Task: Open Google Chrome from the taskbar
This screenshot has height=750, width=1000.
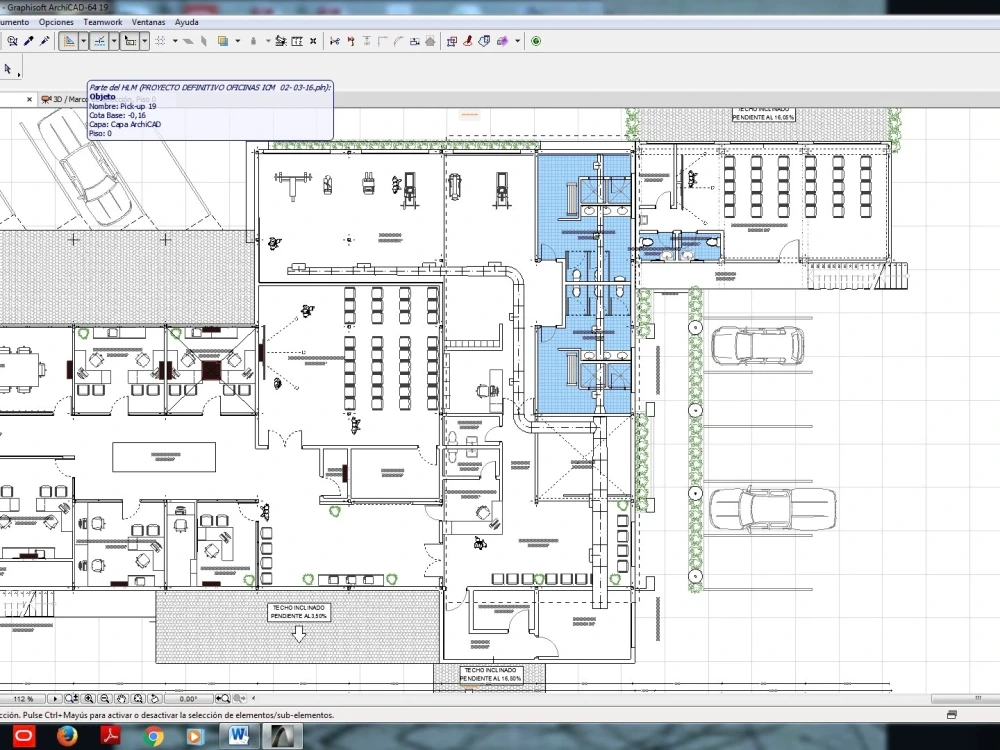Action: (153, 737)
